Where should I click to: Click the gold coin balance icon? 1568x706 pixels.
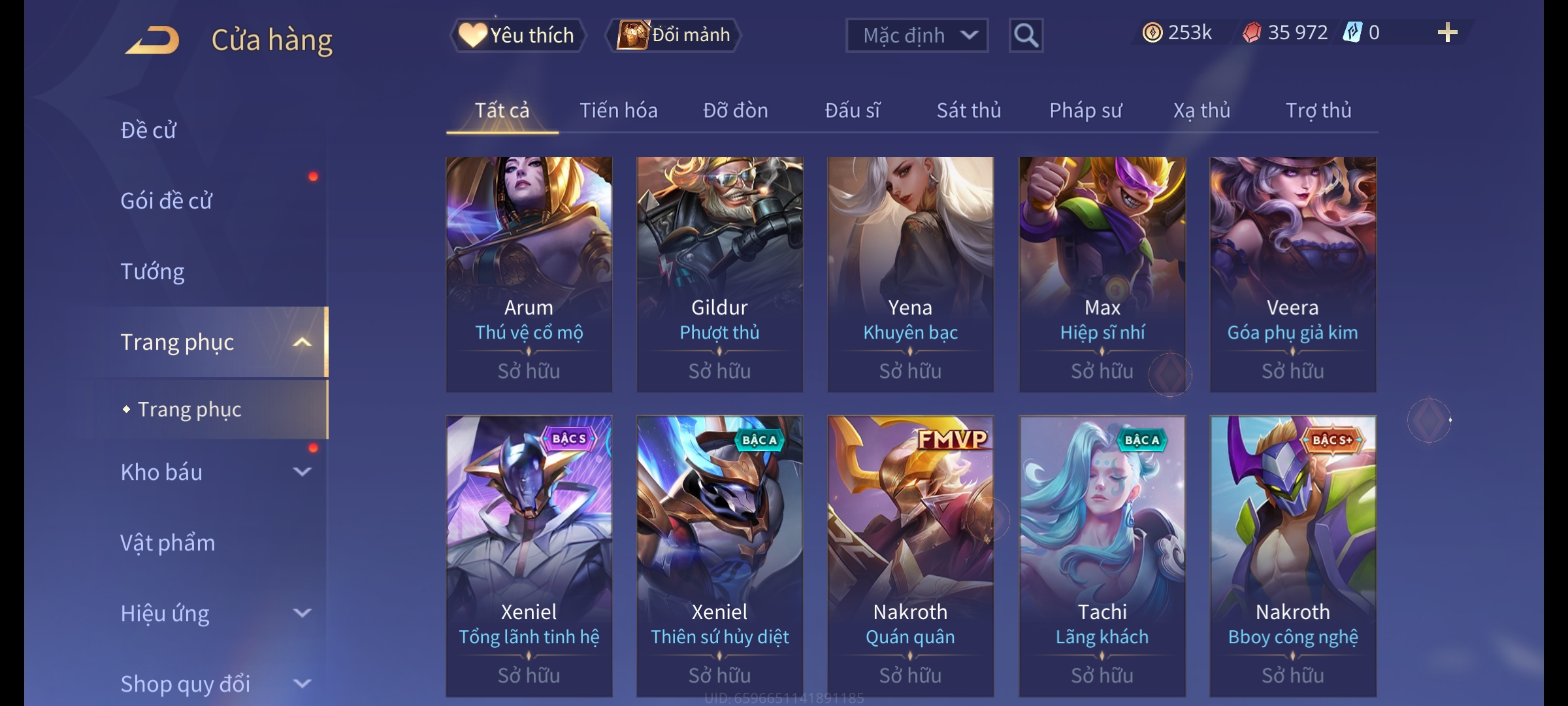1152,33
